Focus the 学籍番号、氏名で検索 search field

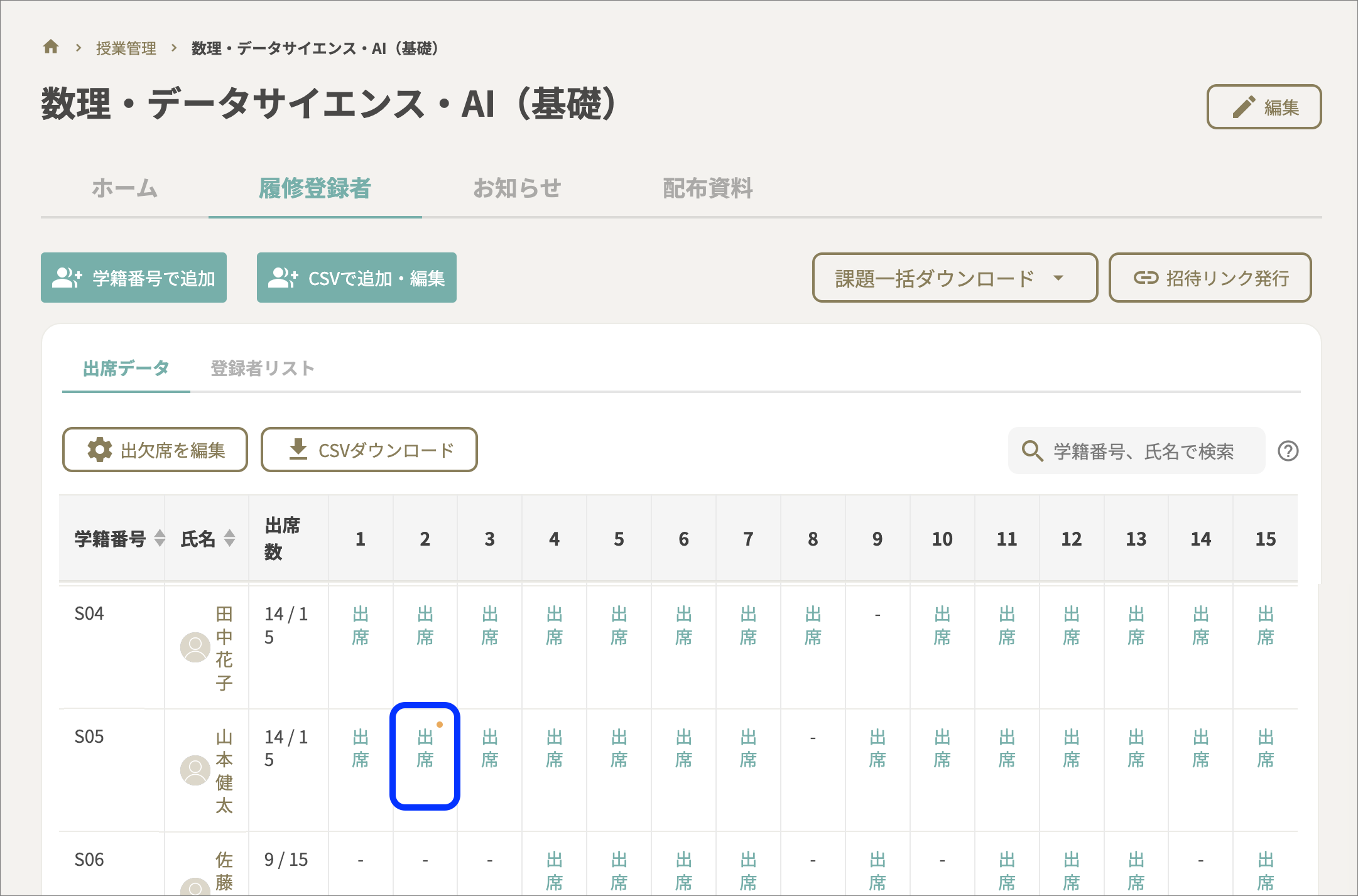1136,451
